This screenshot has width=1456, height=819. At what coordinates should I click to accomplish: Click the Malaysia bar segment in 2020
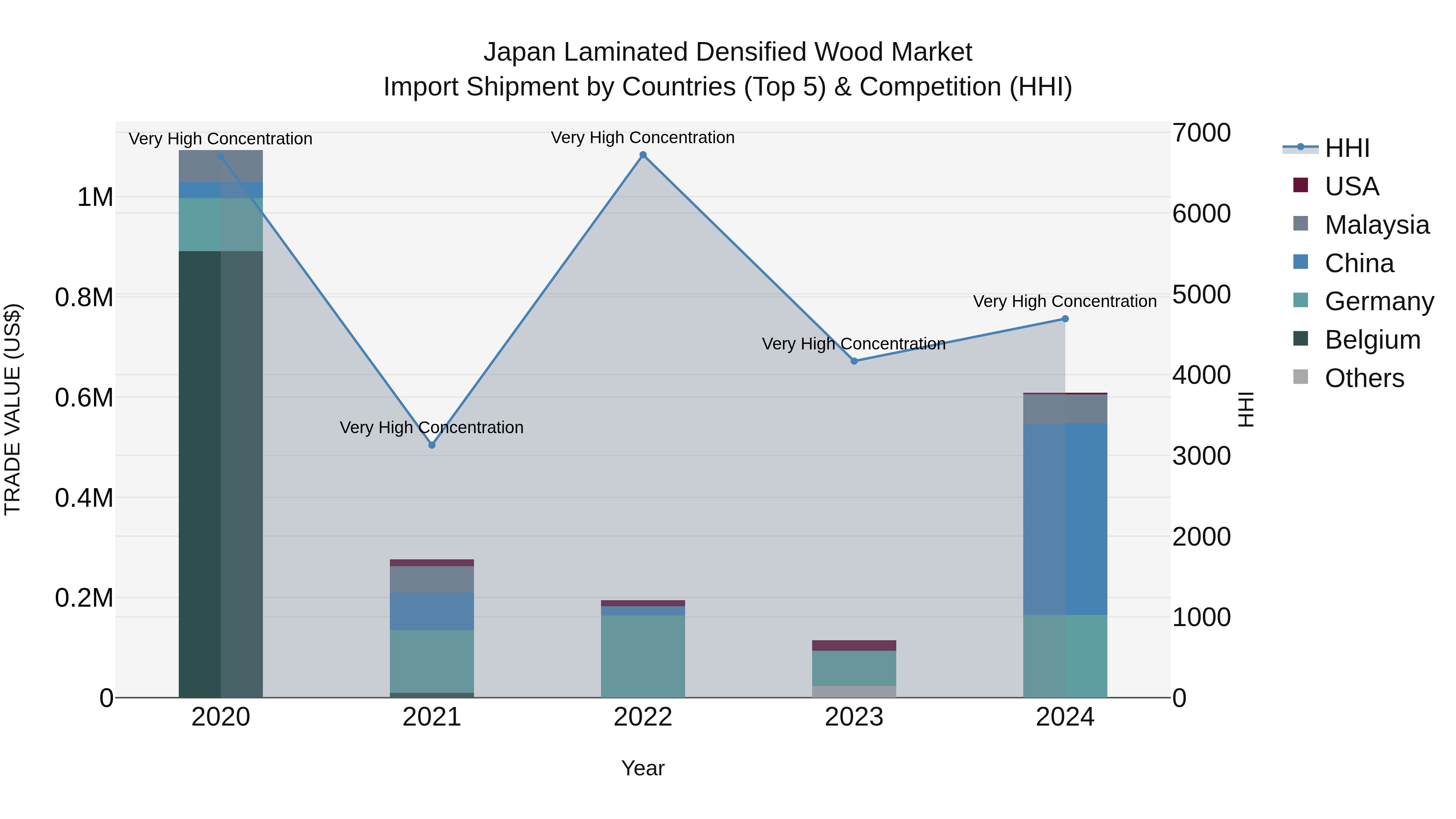221,166
